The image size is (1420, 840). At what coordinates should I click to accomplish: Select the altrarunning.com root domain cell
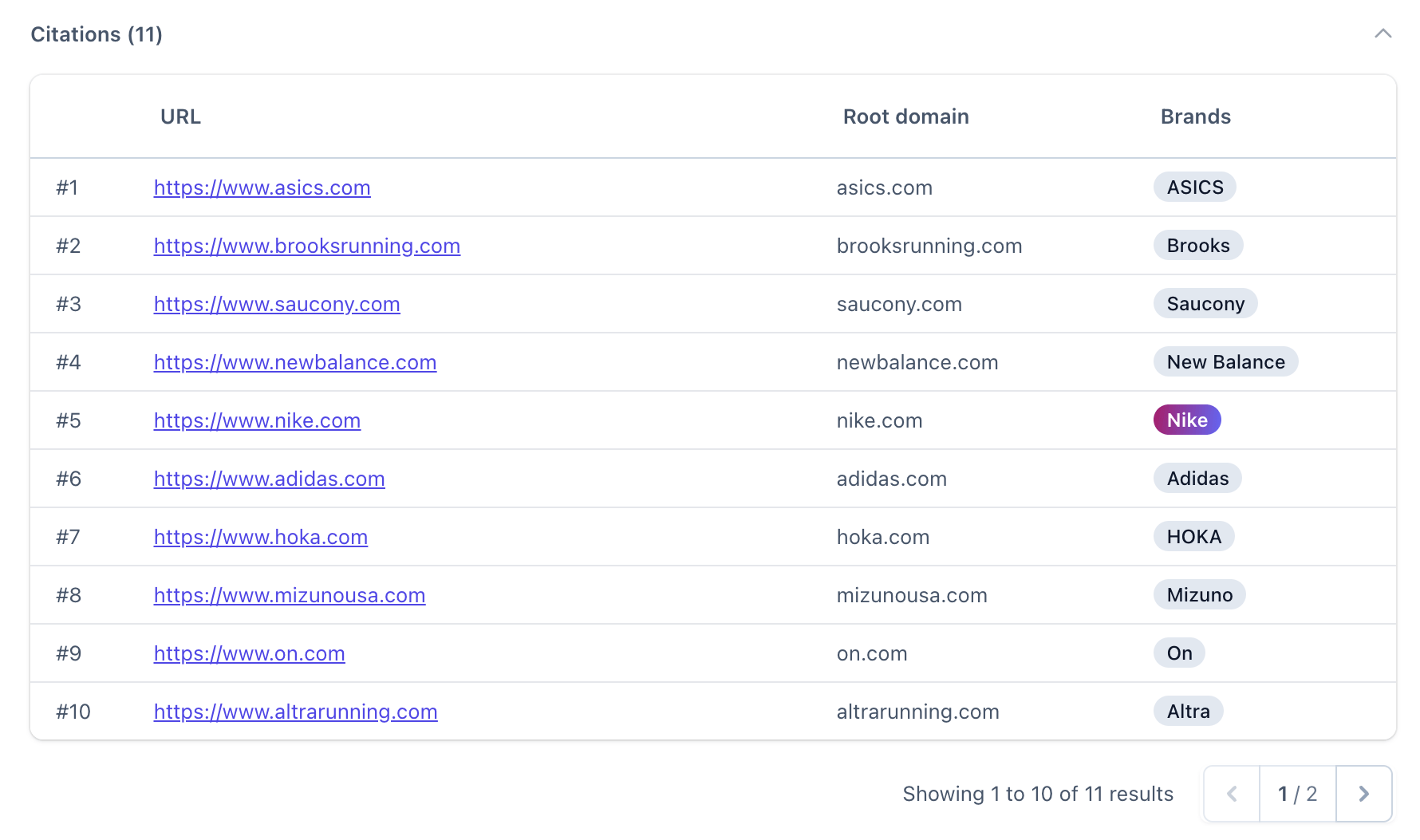tap(918, 712)
